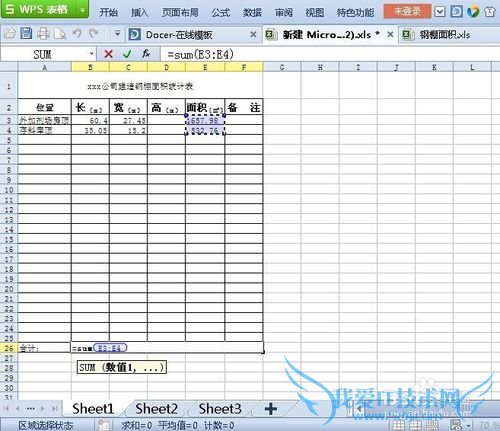Select column G header
The width and height of the screenshot is (500, 431).
tap(282, 67)
